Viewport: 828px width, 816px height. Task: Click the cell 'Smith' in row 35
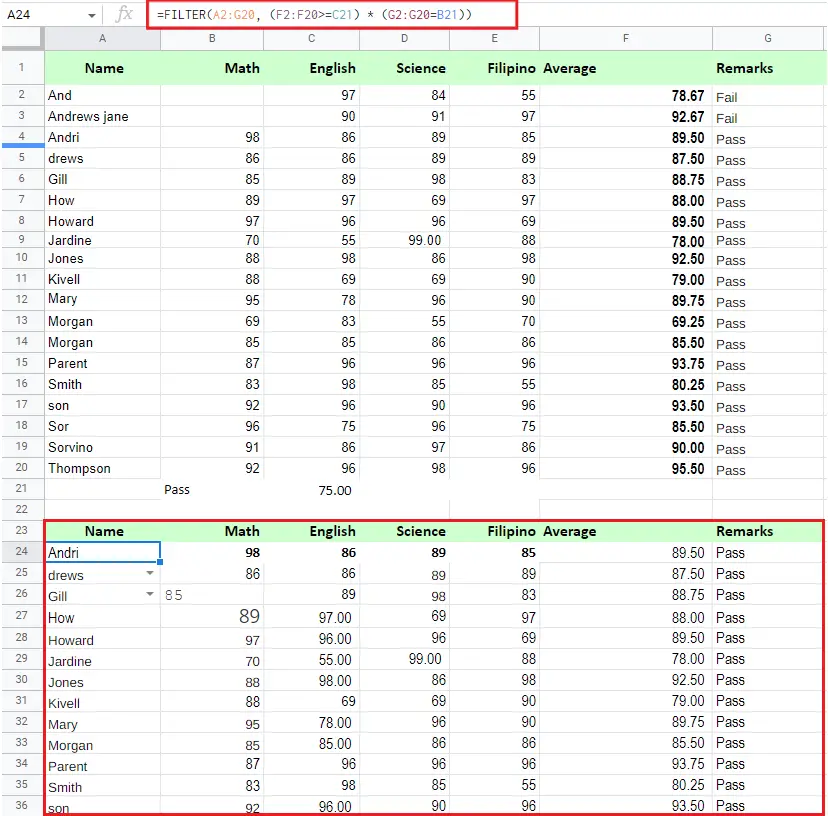tap(102, 787)
